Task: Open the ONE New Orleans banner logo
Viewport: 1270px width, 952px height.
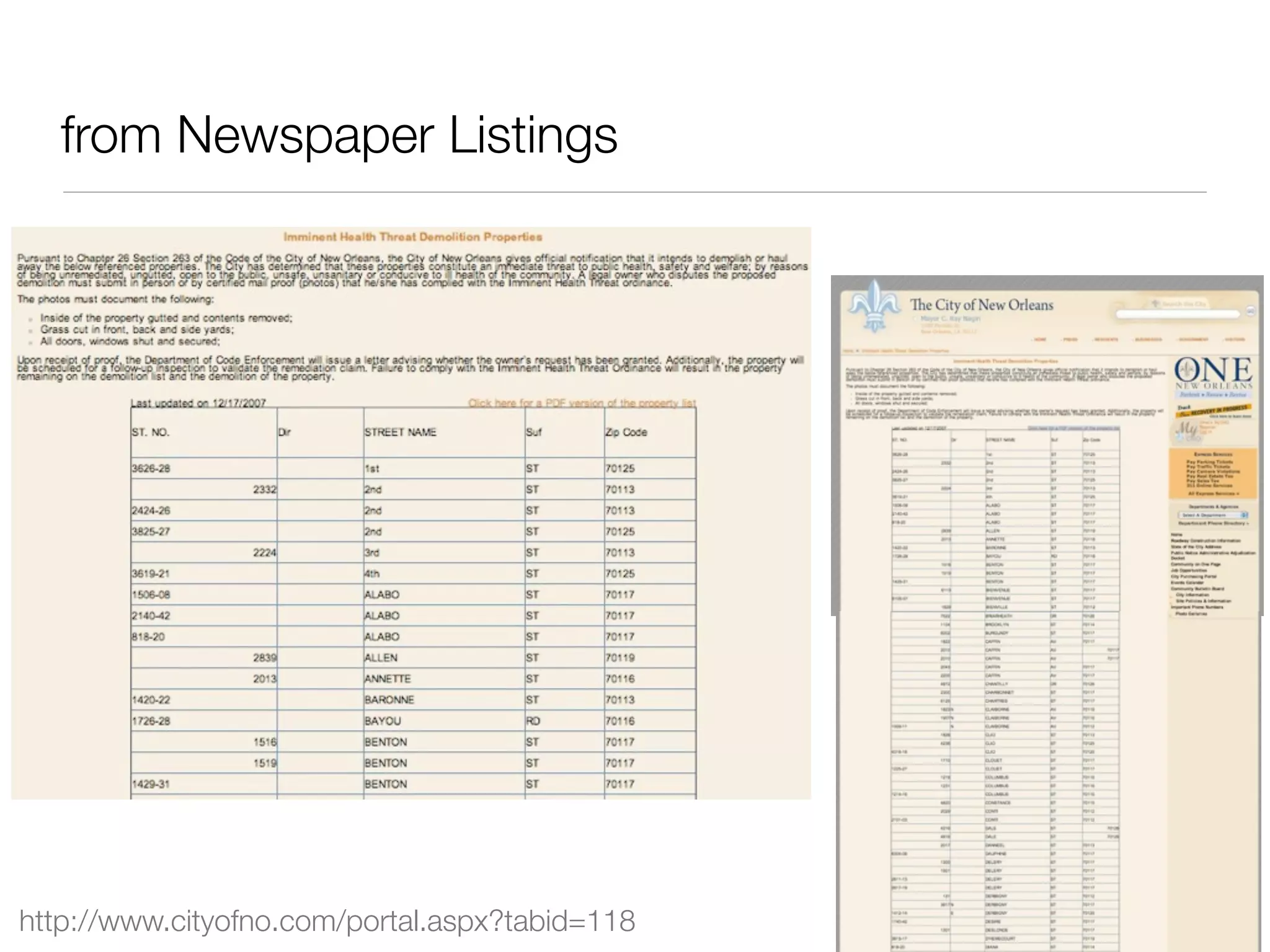Action: [1214, 377]
